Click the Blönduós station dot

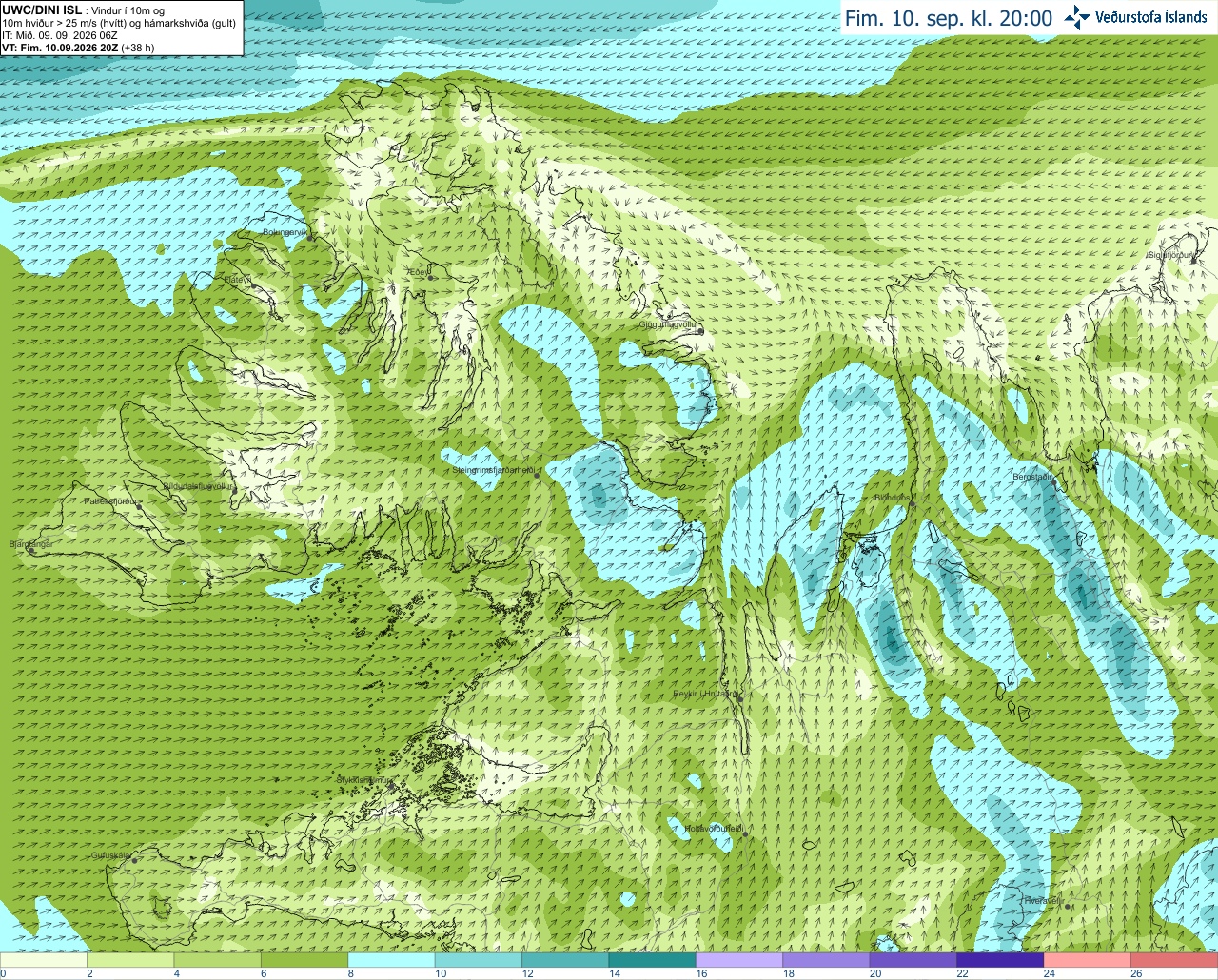pyautogui.click(x=912, y=503)
